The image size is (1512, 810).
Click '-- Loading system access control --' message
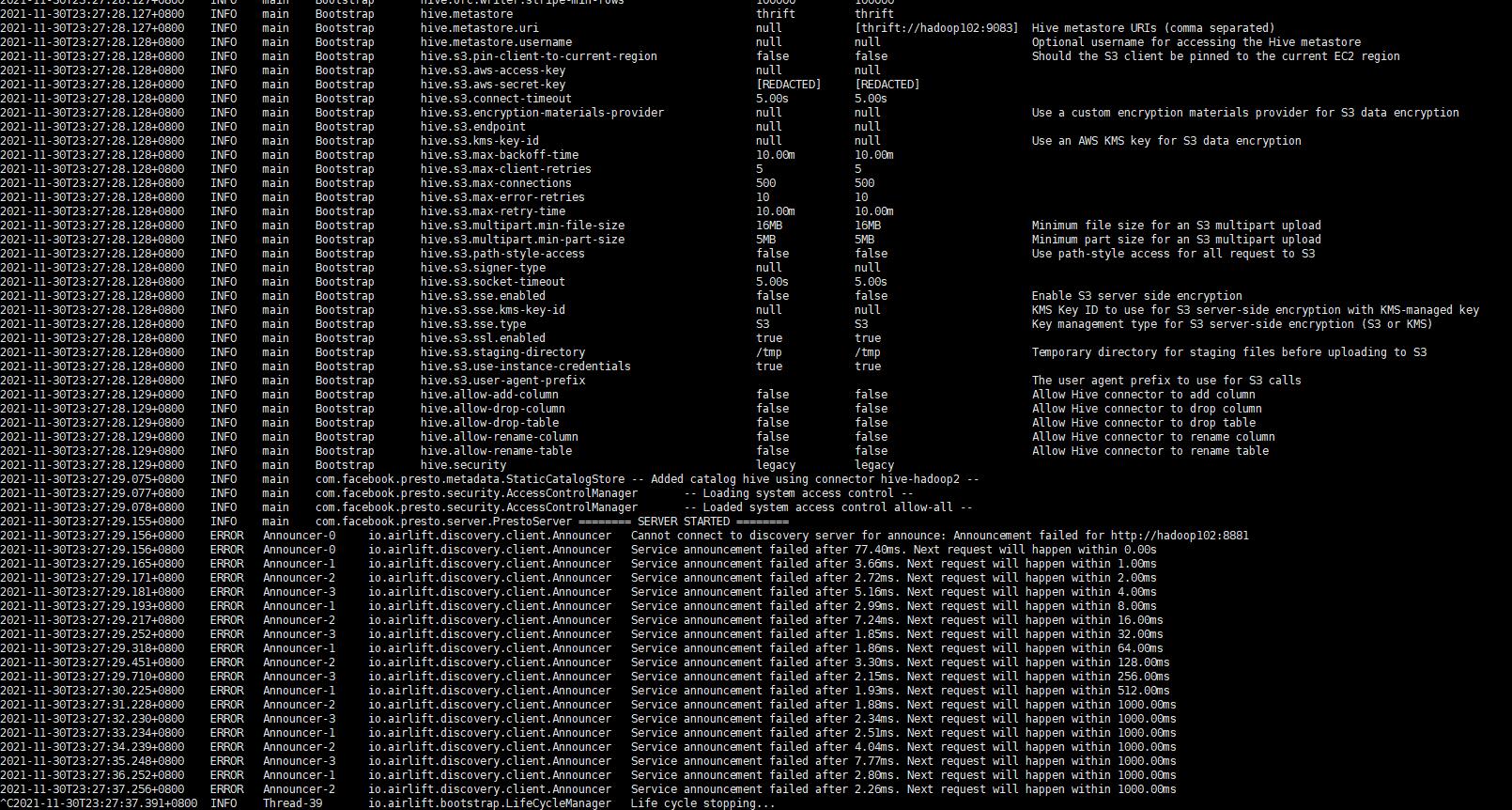798,493
